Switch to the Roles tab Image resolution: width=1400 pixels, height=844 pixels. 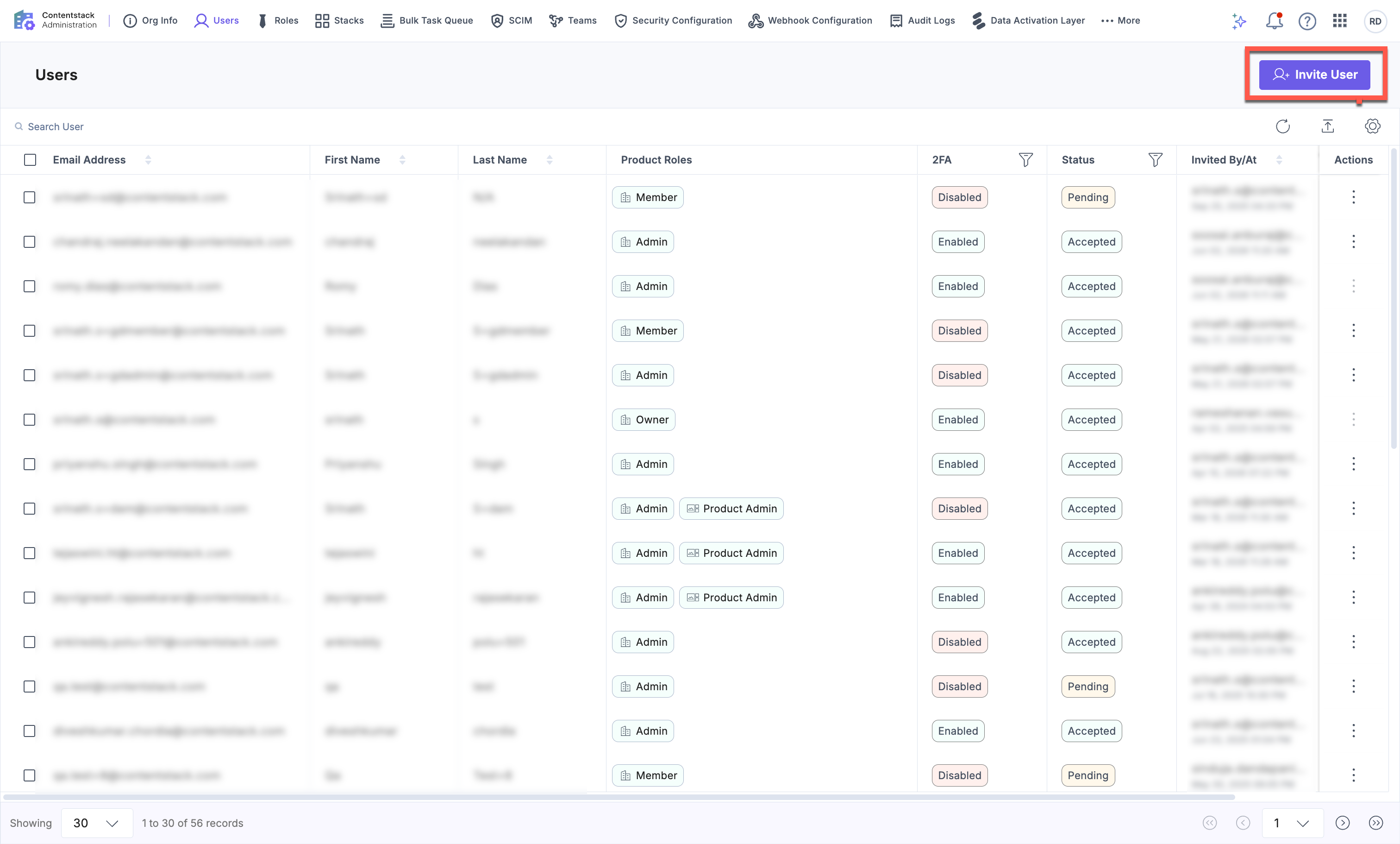coord(277,20)
